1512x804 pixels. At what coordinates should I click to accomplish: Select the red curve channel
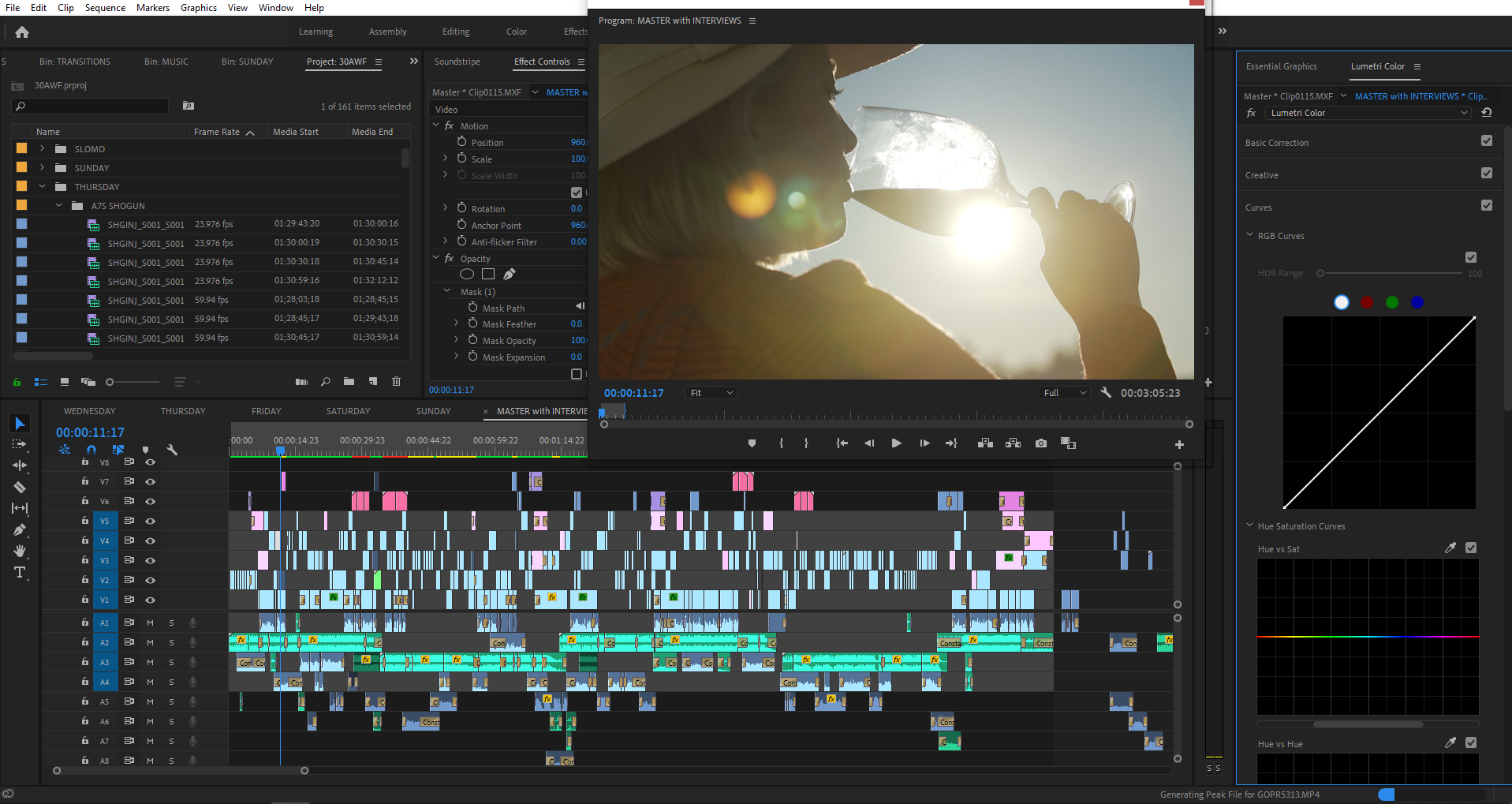[1367, 302]
